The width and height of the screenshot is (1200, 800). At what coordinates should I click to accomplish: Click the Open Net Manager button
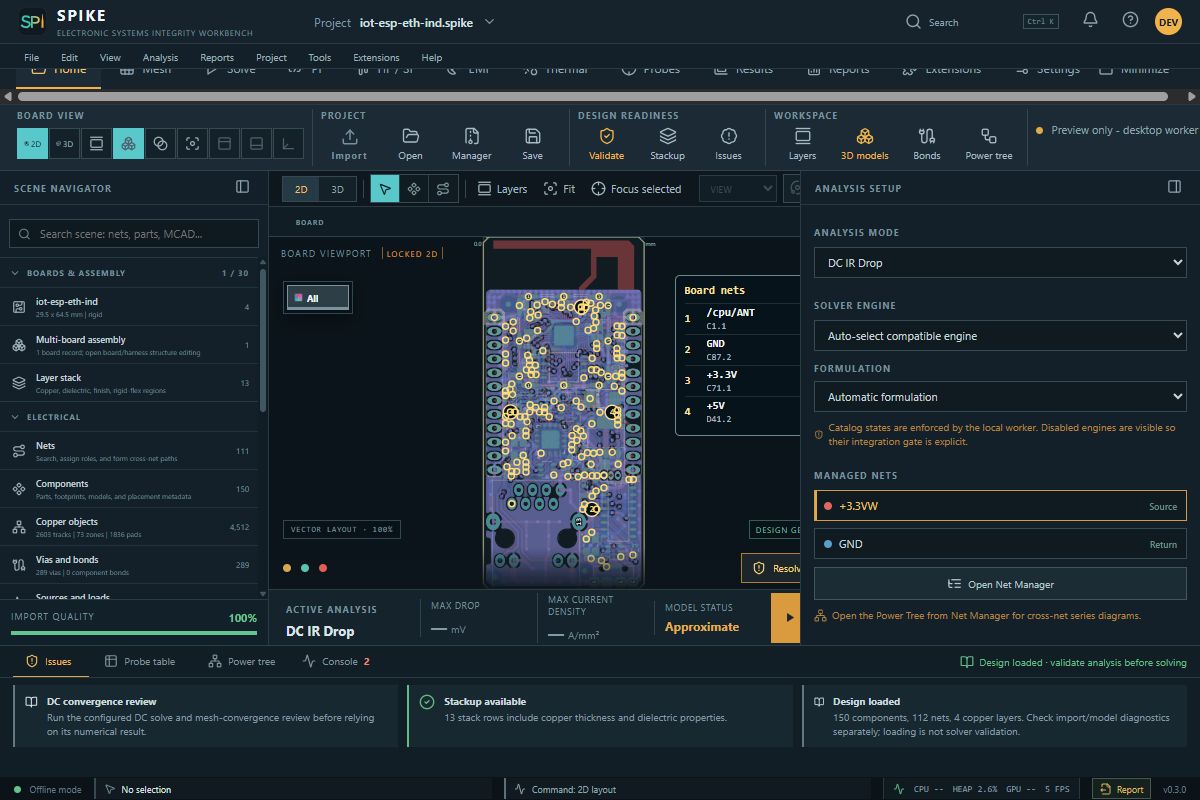click(x=1000, y=584)
